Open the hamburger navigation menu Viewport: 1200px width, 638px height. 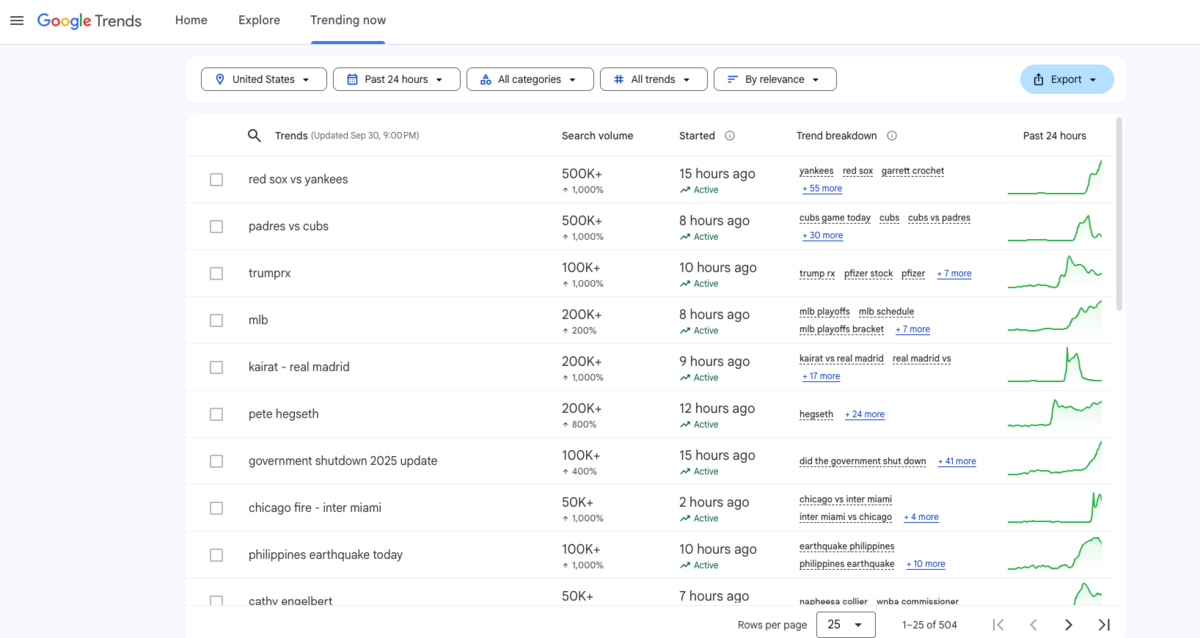16,20
